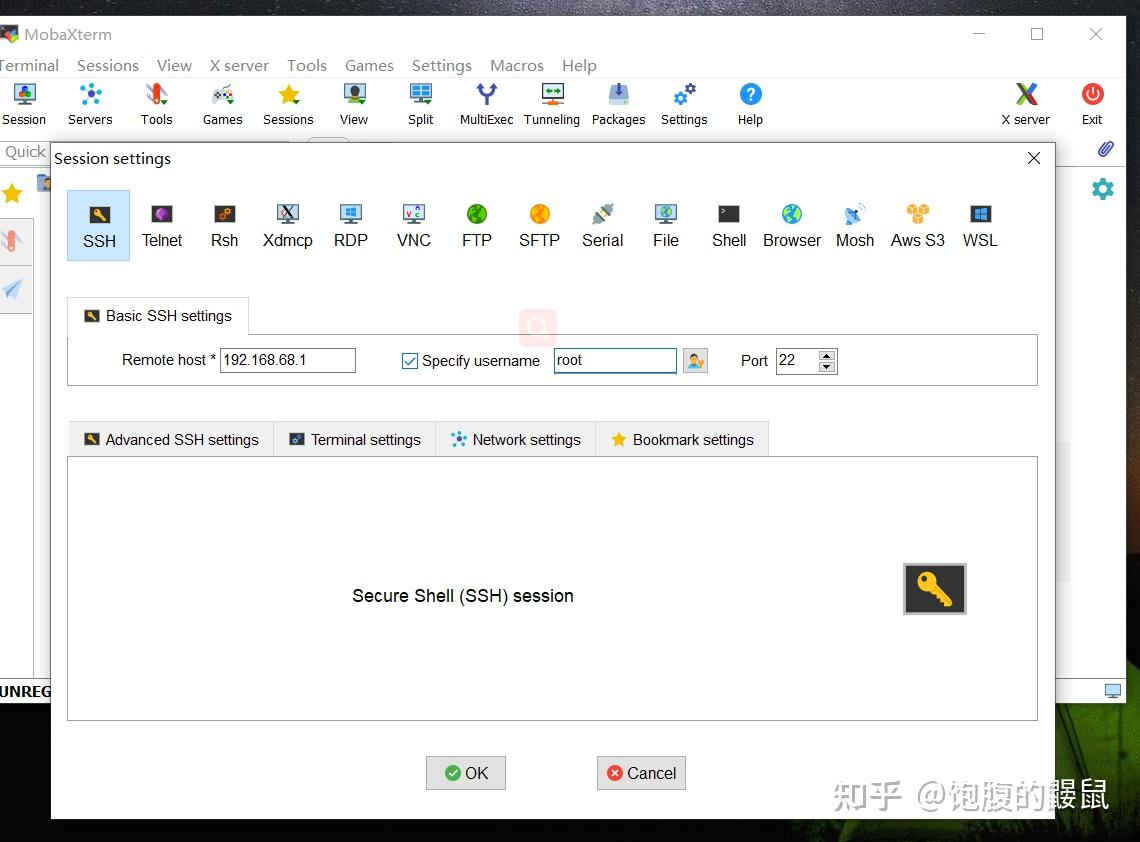Image resolution: width=1140 pixels, height=842 pixels.
Task: Click the large SSH key image
Action: 935,589
